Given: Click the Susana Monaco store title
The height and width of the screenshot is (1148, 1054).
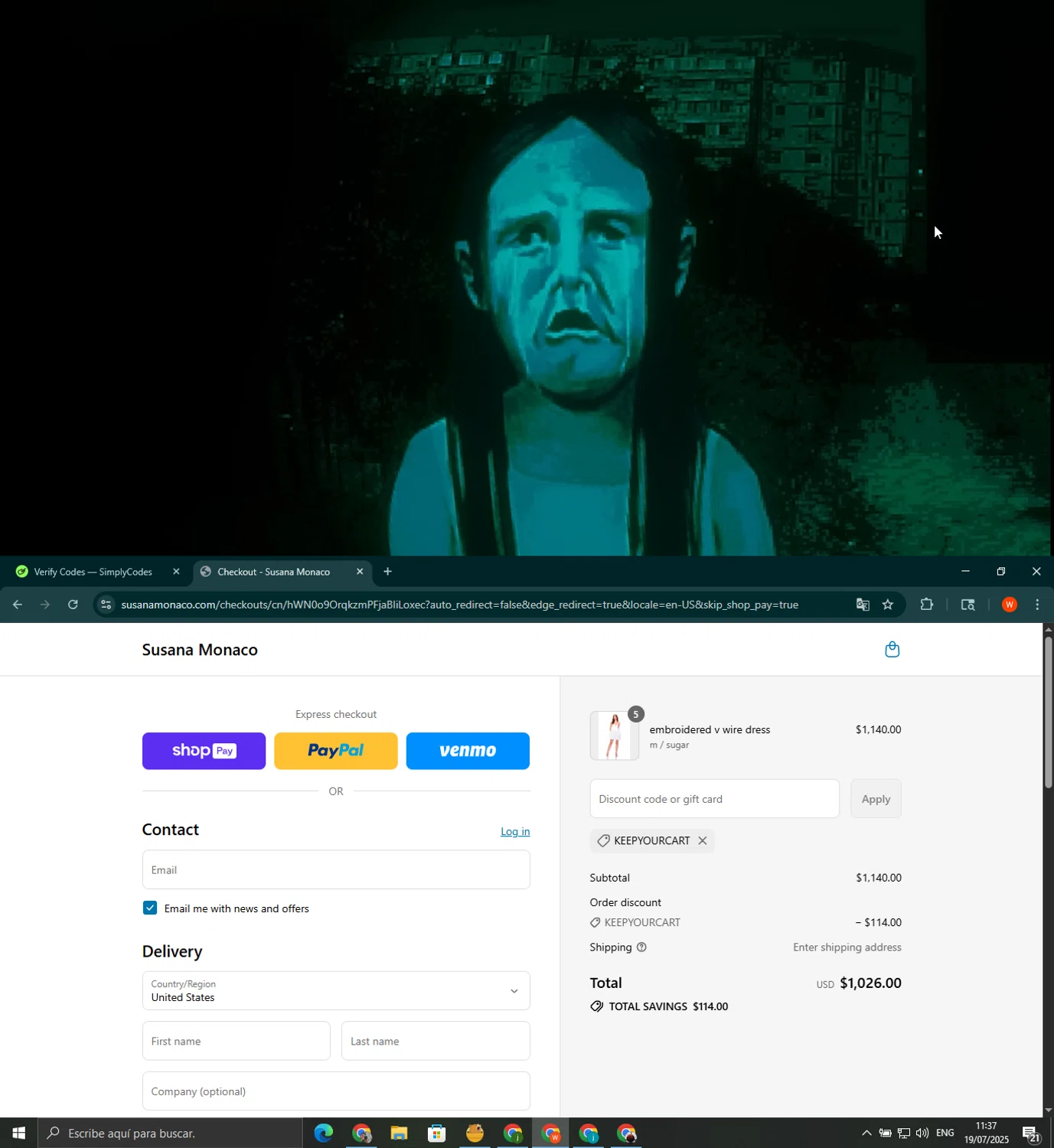Looking at the screenshot, I should pyautogui.click(x=200, y=650).
